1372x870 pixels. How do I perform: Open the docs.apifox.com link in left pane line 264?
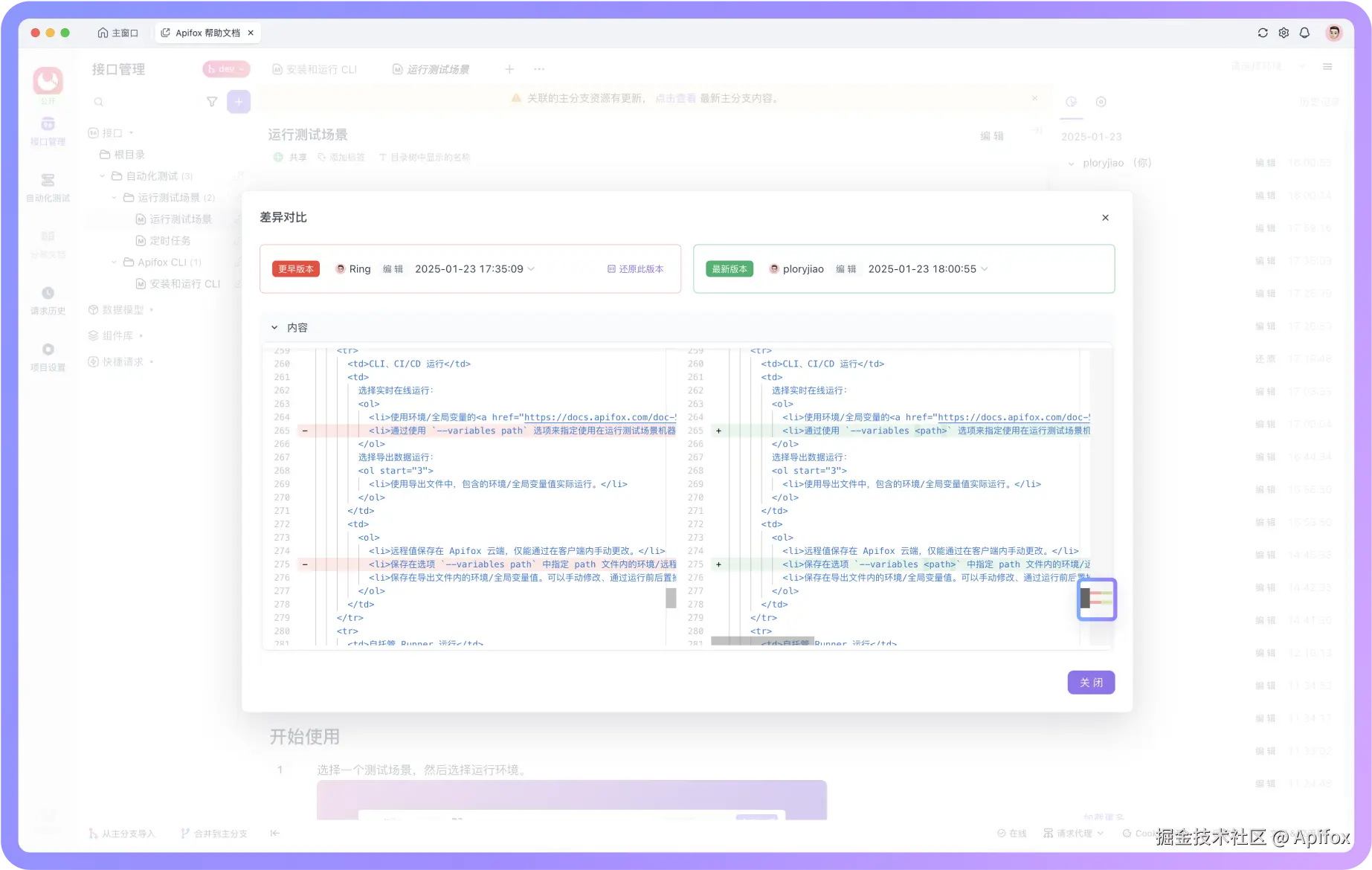(x=600, y=417)
